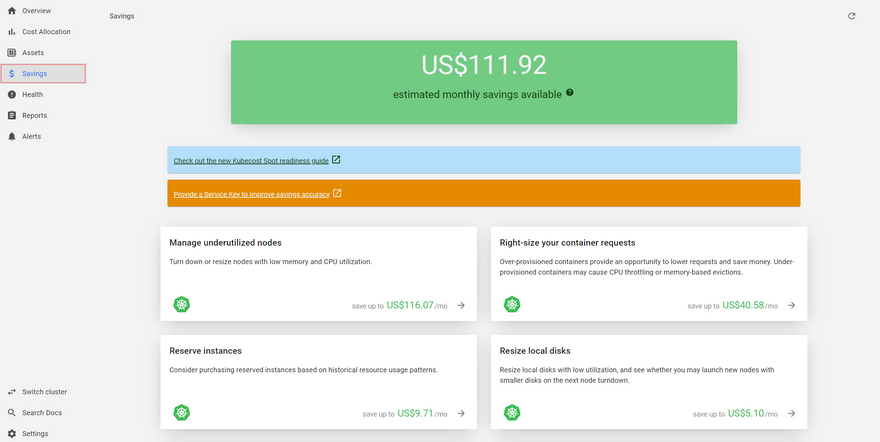Click the green US$111.92 savings banner
The height and width of the screenshot is (442, 880).
pos(484,82)
